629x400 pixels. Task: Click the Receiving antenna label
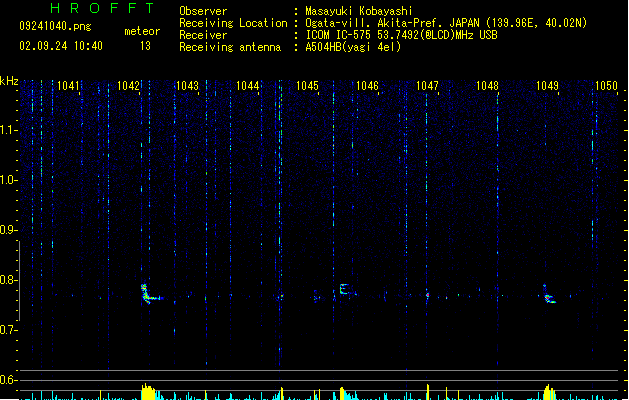[x=230, y=47]
